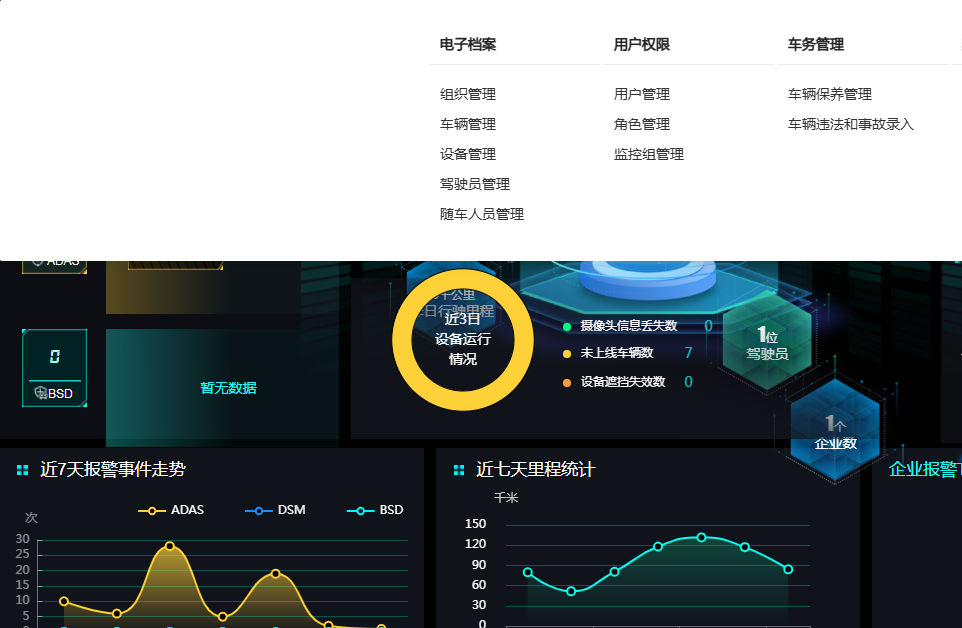The height and width of the screenshot is (628, 962).
Task: Open 车辆违法和事故录入 menu entry
Action: click(x=851, y=124)
